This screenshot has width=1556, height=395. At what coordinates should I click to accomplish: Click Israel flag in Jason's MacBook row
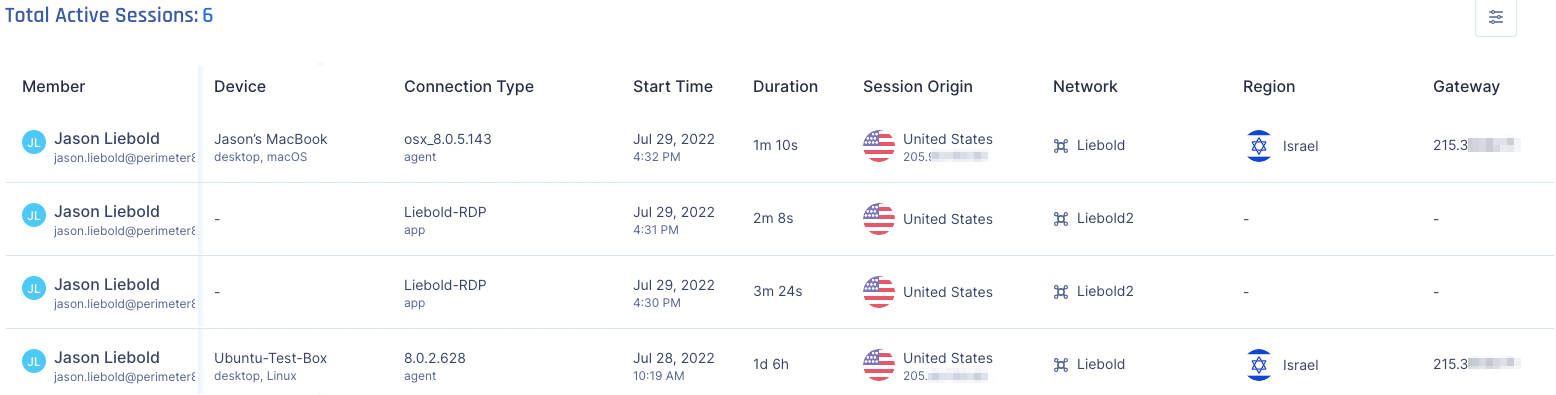[x=1258, y=146]
